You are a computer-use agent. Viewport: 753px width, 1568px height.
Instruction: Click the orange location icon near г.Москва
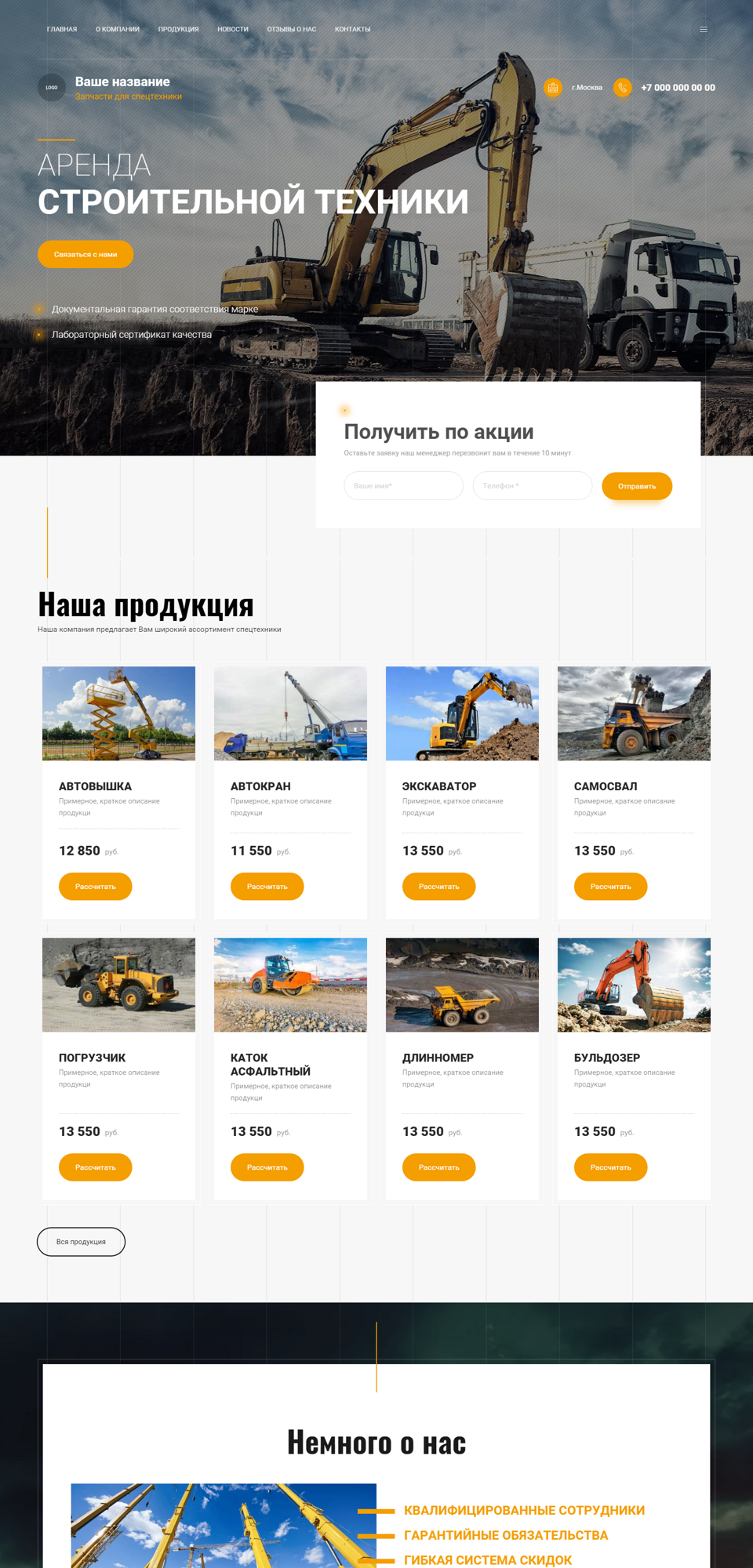pyautogui.click(x=553, y=87)
